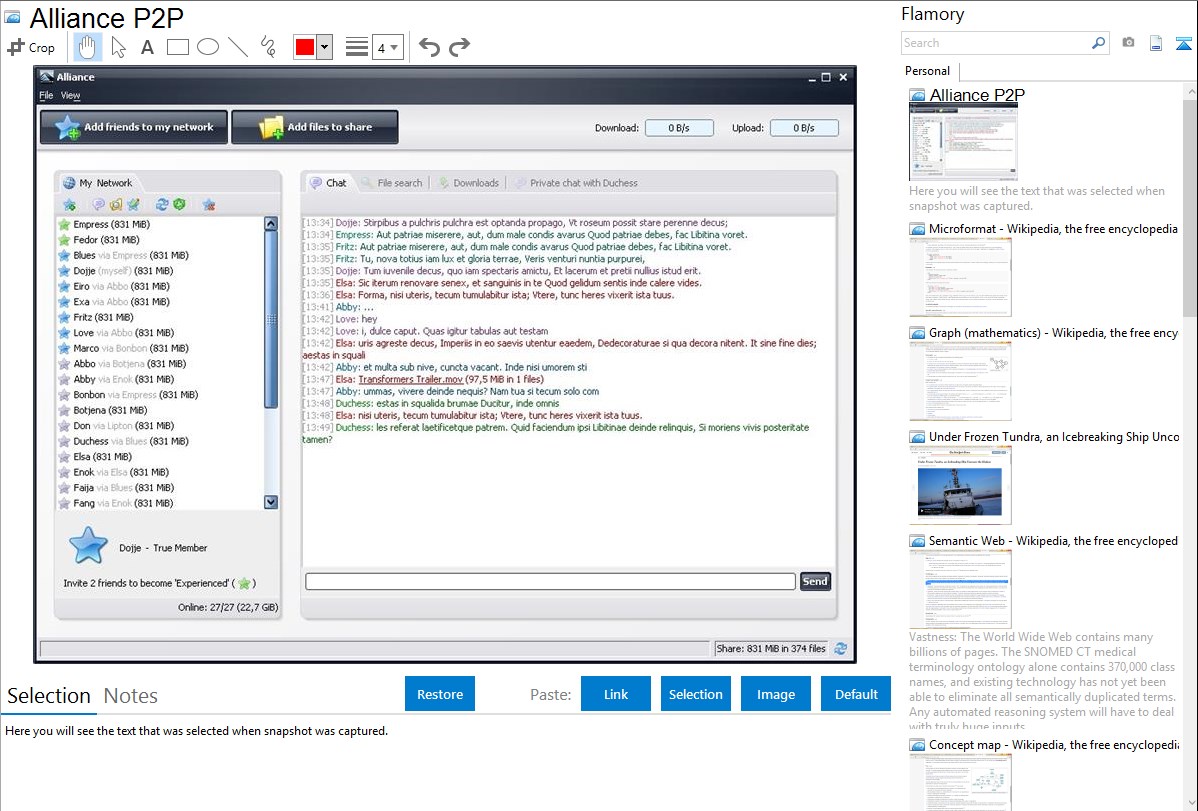Open Concept map snapshot title
Image resolution: width=1198 pixels, height=811 pixels.
[x=1053, y=744]
